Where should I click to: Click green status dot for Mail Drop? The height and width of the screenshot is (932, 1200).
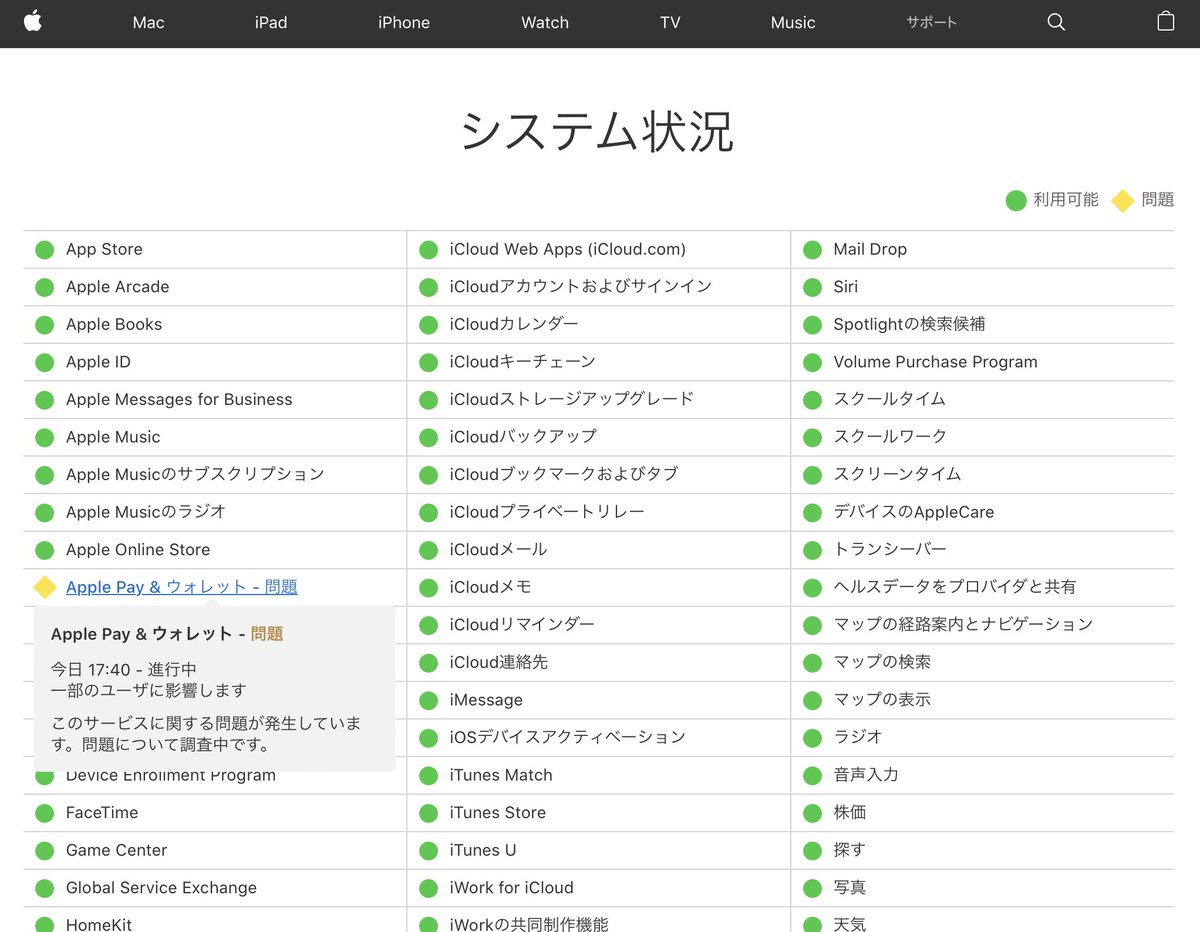(812, 249)
